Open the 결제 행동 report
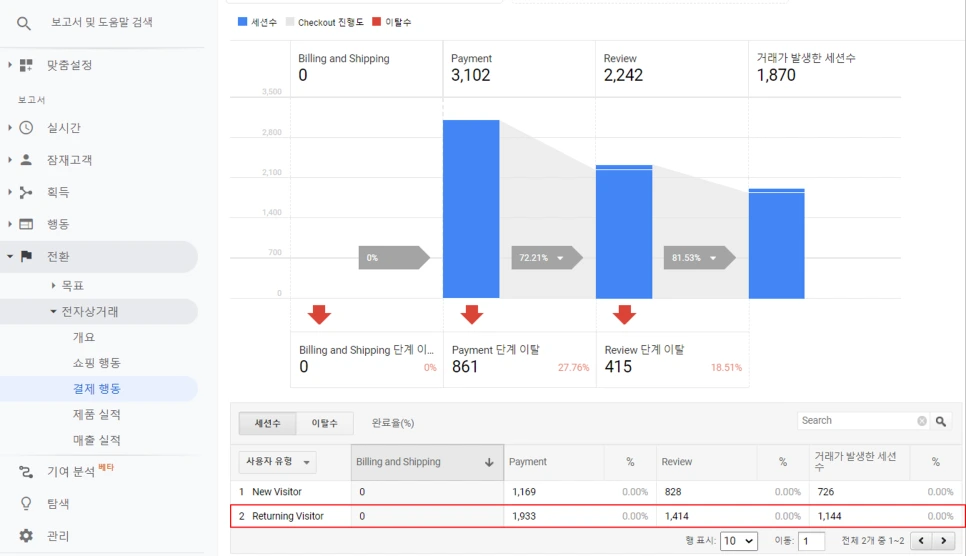Image resolution: width=966 pixels, height=556 pixels. 97,389
